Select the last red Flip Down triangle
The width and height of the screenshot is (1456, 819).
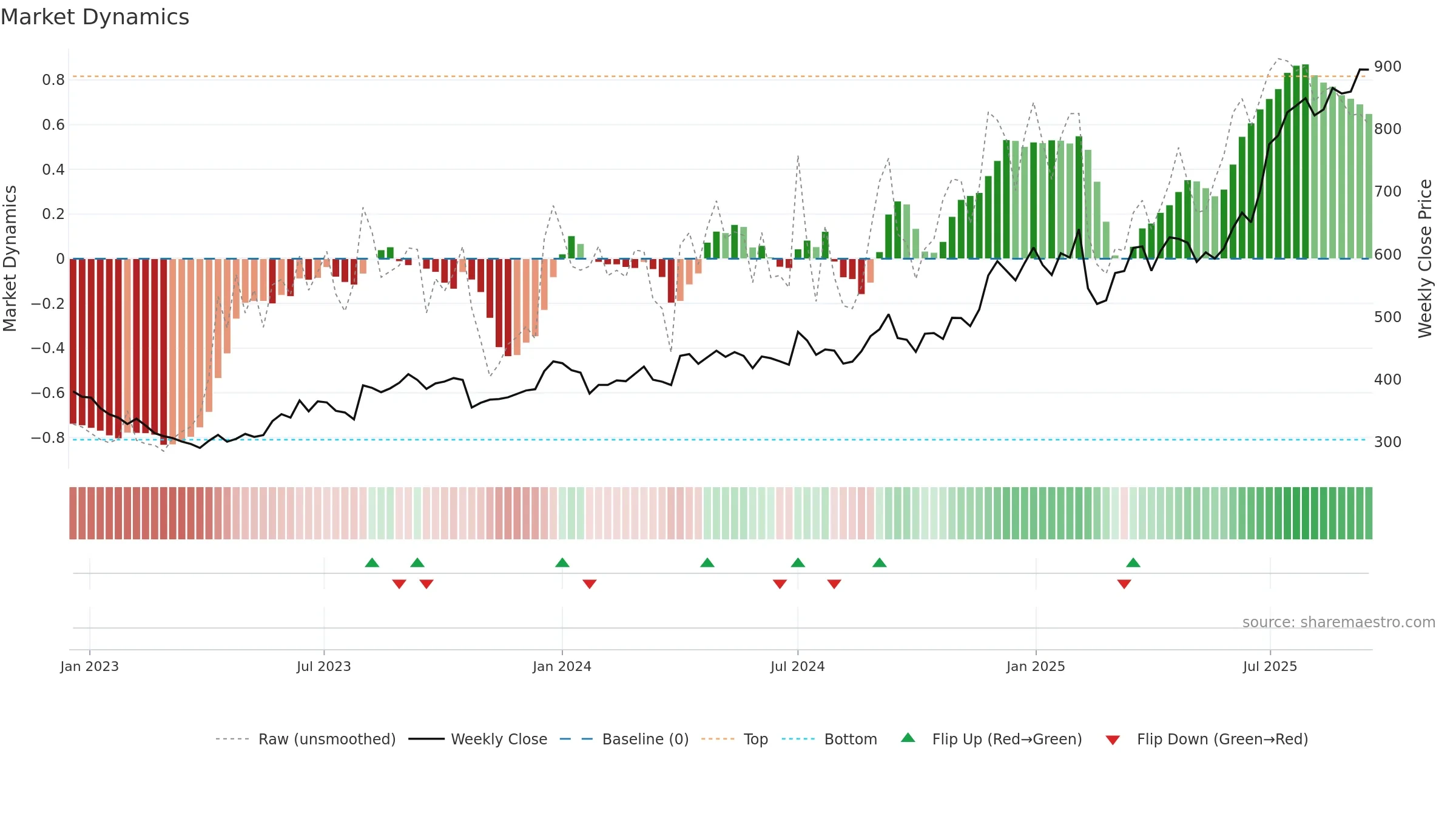(1124, 584)
